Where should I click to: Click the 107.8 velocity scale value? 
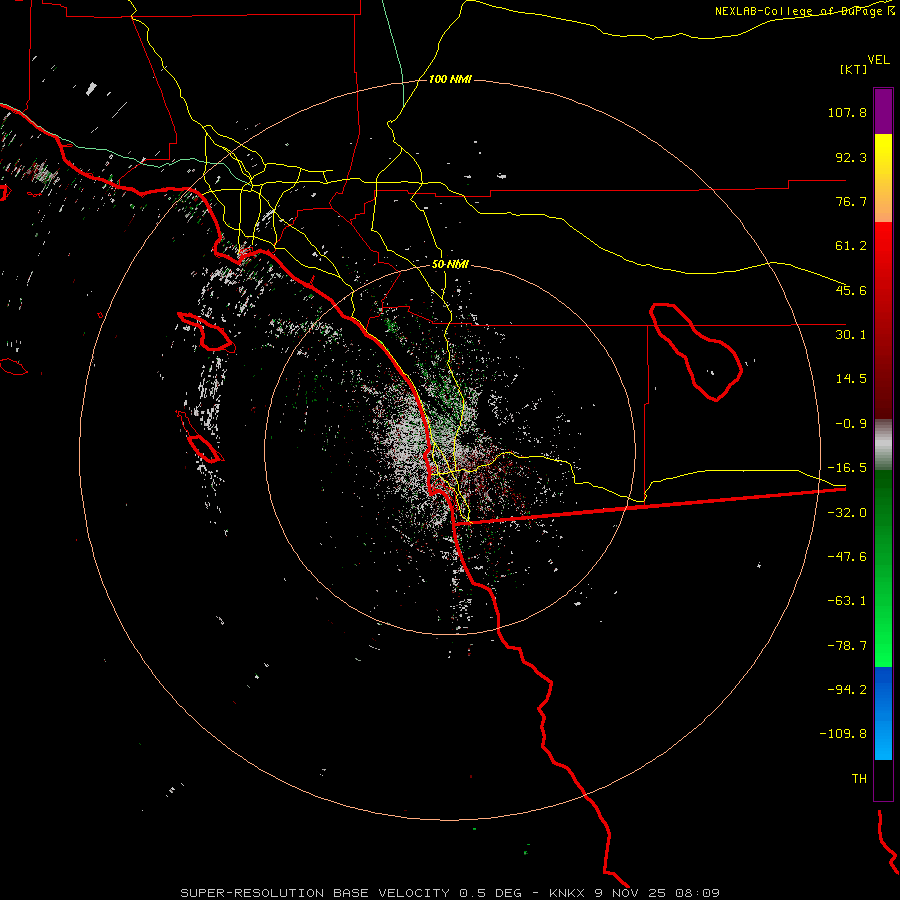(847, 112)
